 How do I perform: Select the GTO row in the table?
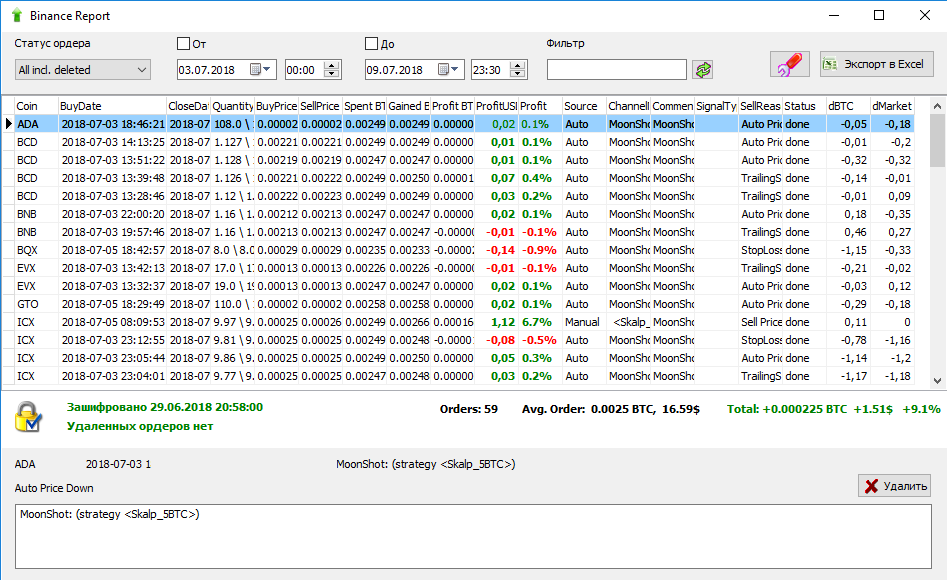tap(464, 304)
